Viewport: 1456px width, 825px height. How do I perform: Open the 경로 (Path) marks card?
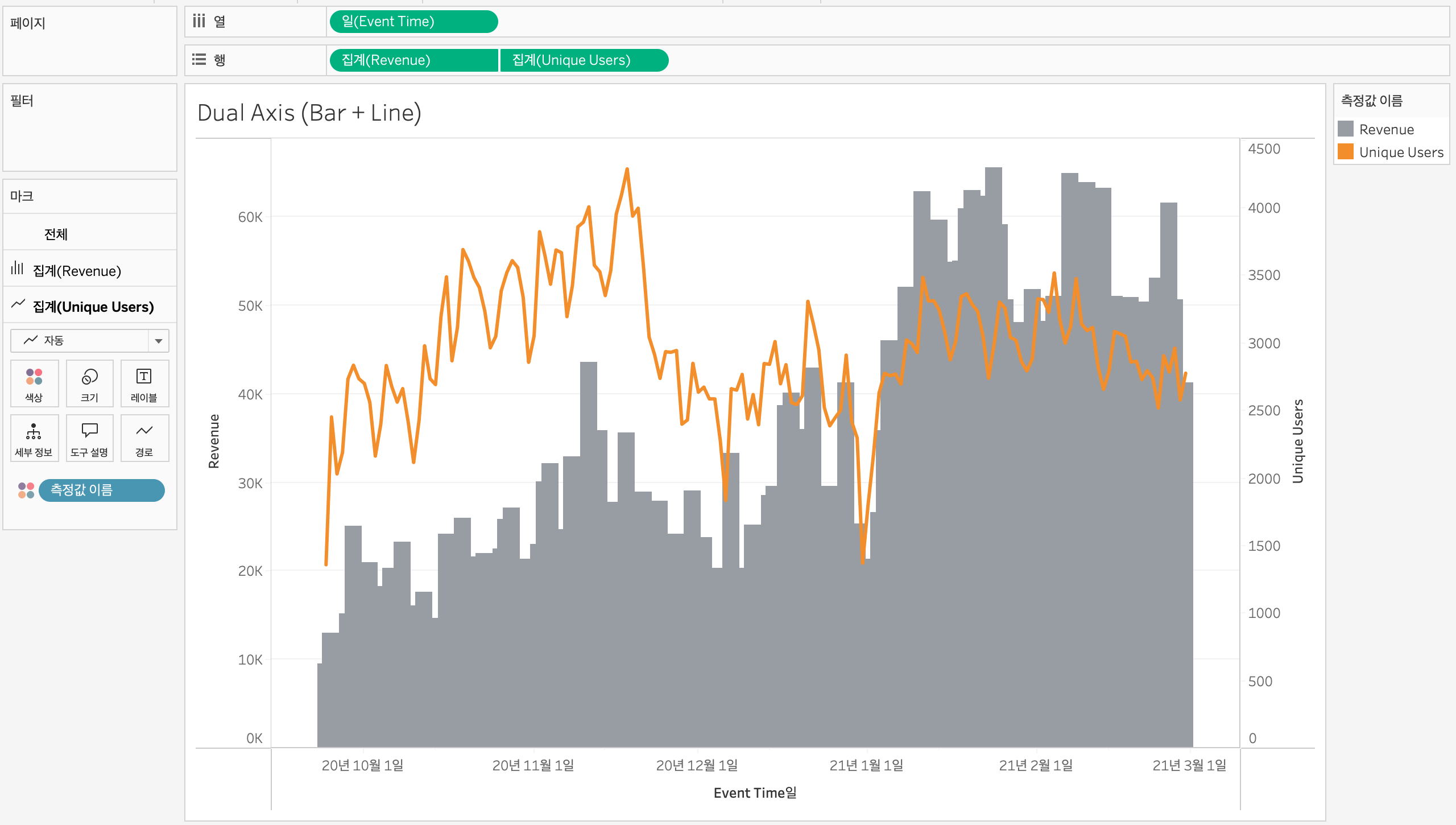pyautogui.click(x=144, y=438)
